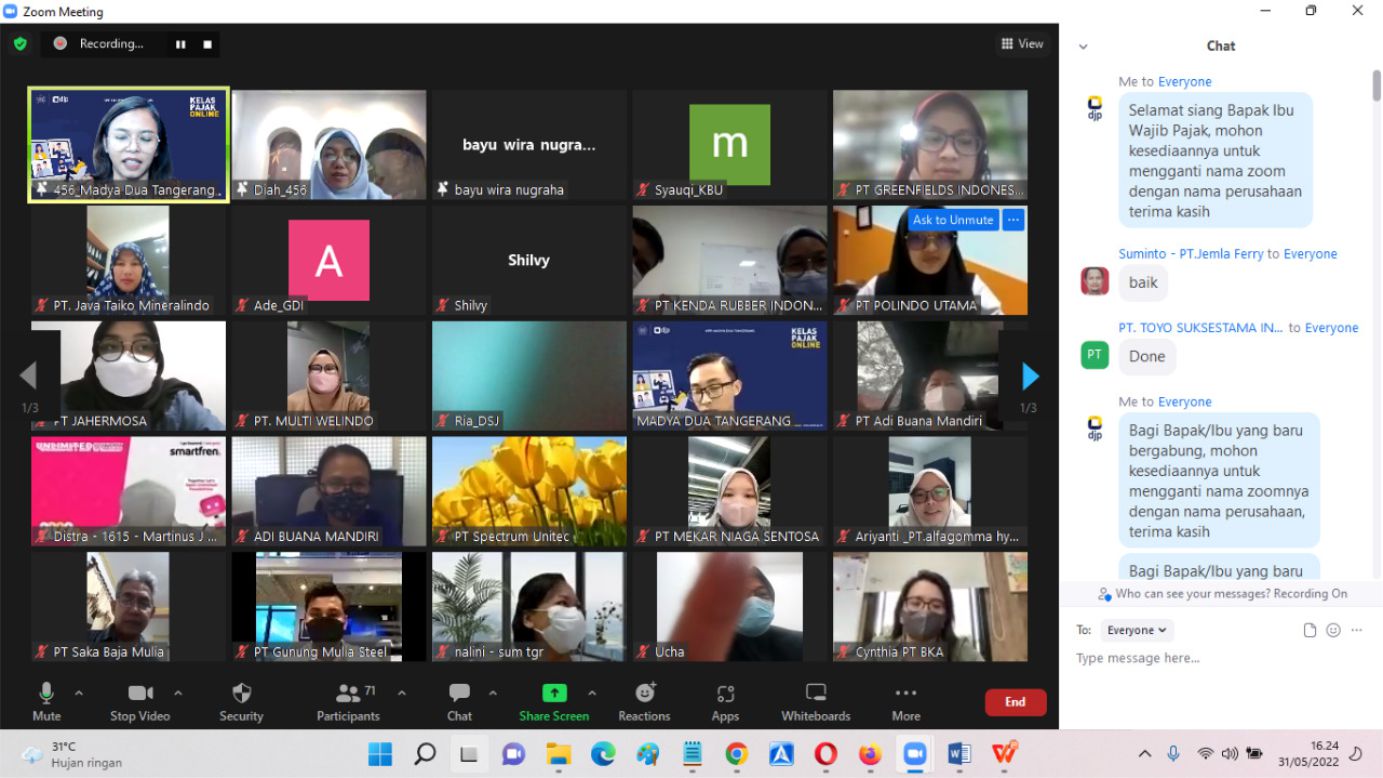Click the red End meeting button

[1015, 702]
